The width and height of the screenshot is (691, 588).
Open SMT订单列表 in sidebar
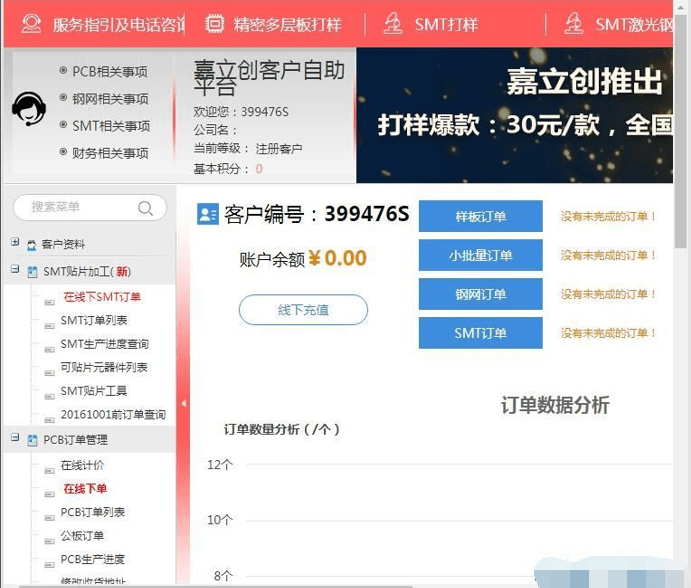click(94, 320)
